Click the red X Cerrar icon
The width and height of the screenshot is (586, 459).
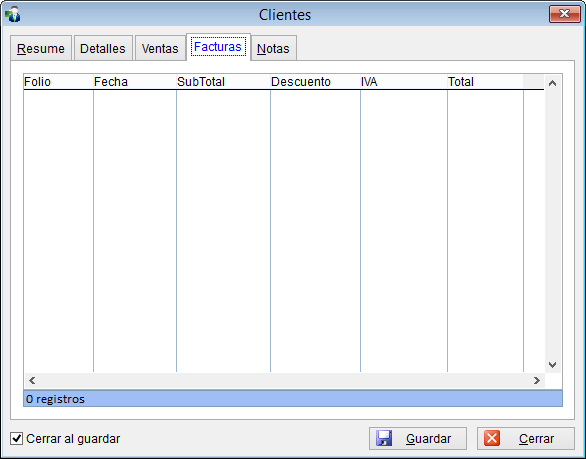[x=492, y=438]
